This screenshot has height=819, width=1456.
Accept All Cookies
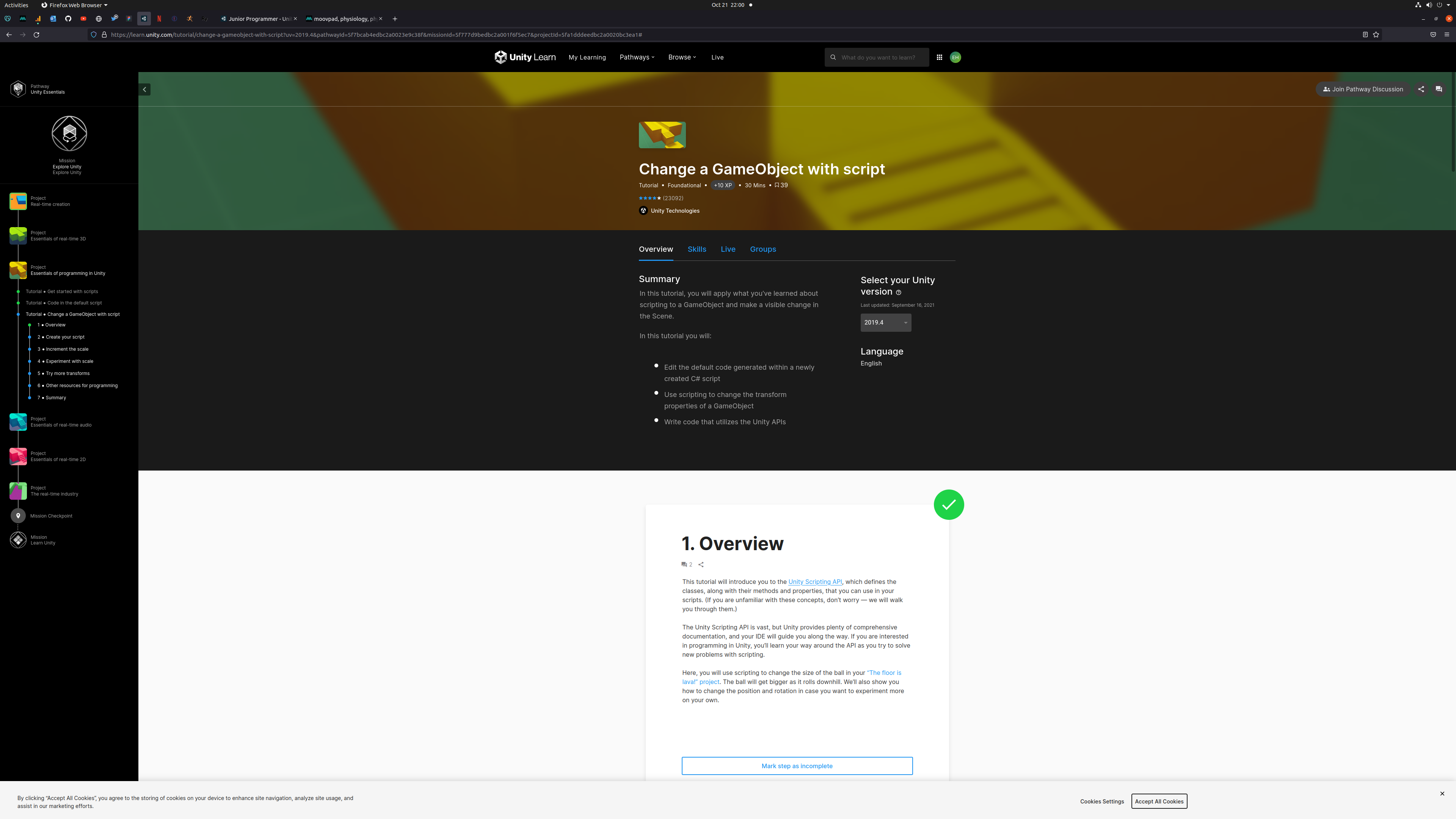[x=1159, y=802]
